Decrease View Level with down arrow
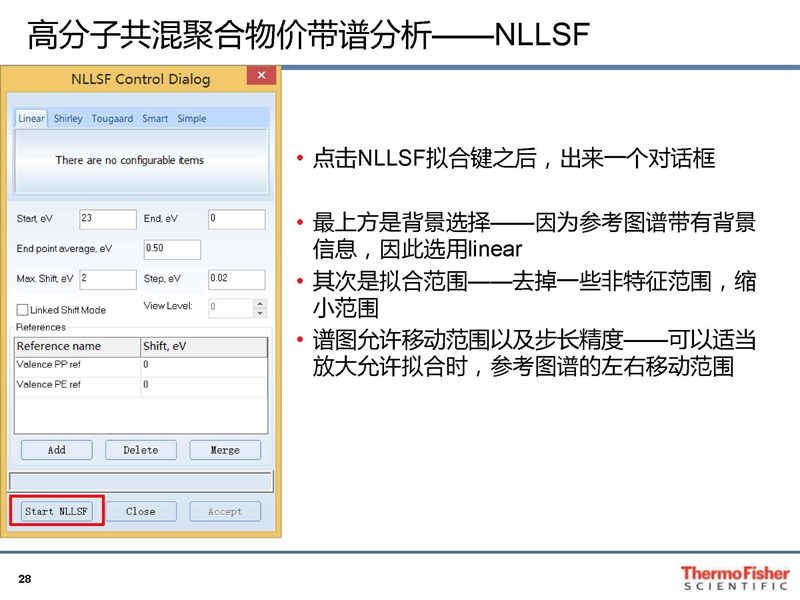 [260, 313]
